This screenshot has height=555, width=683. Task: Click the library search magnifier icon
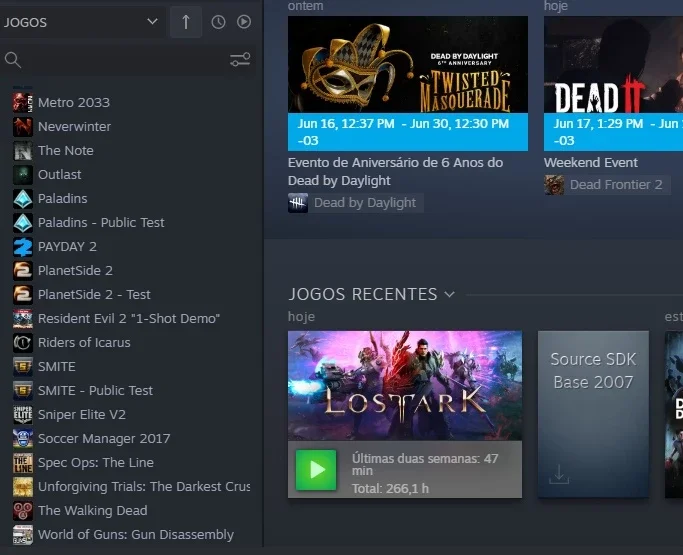(13, 60)
